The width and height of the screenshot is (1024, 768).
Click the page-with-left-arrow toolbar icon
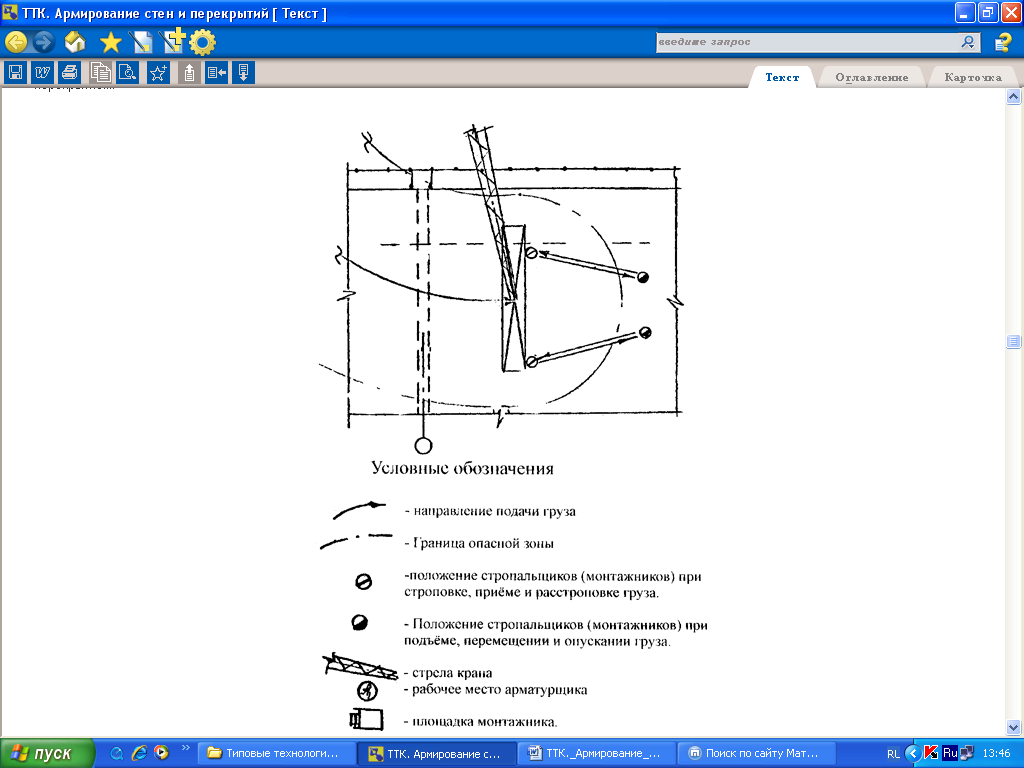point(216,72)
